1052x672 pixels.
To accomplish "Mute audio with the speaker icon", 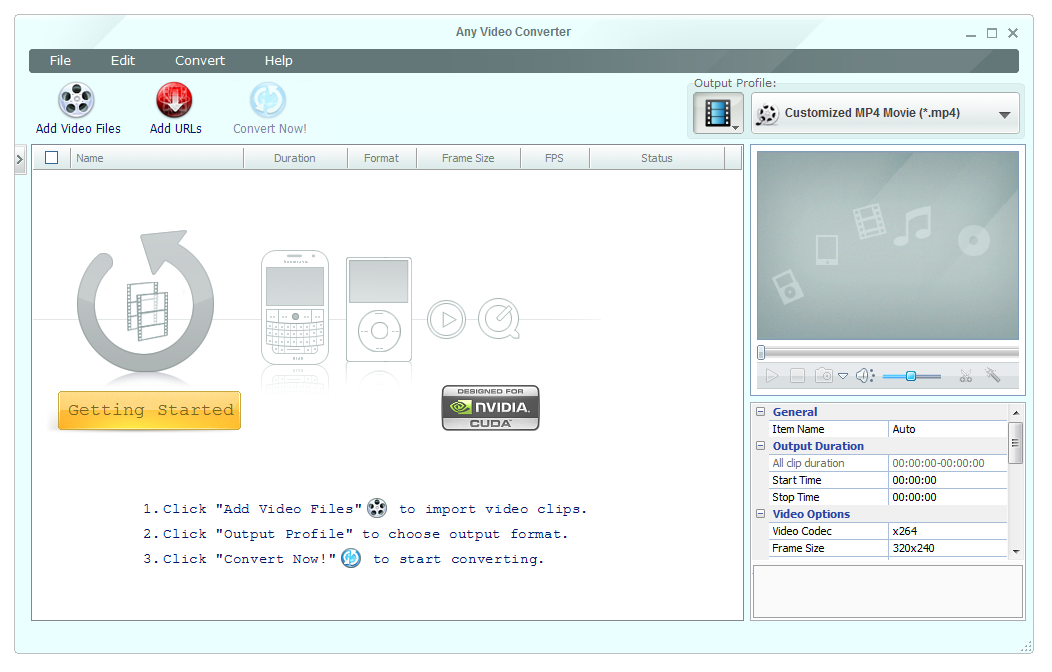I will click(865, 376).
